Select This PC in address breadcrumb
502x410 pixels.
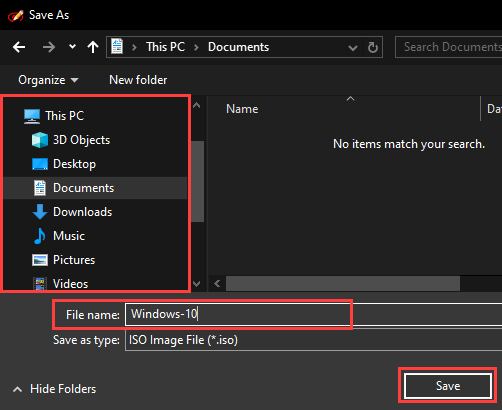(x=165, y=47)
